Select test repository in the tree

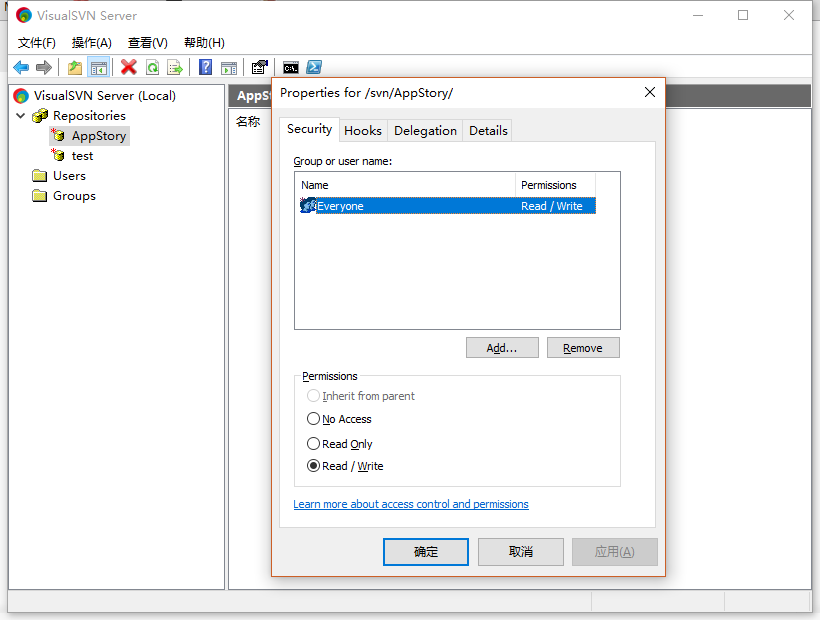pyautogui.click(x=82, y=156)
